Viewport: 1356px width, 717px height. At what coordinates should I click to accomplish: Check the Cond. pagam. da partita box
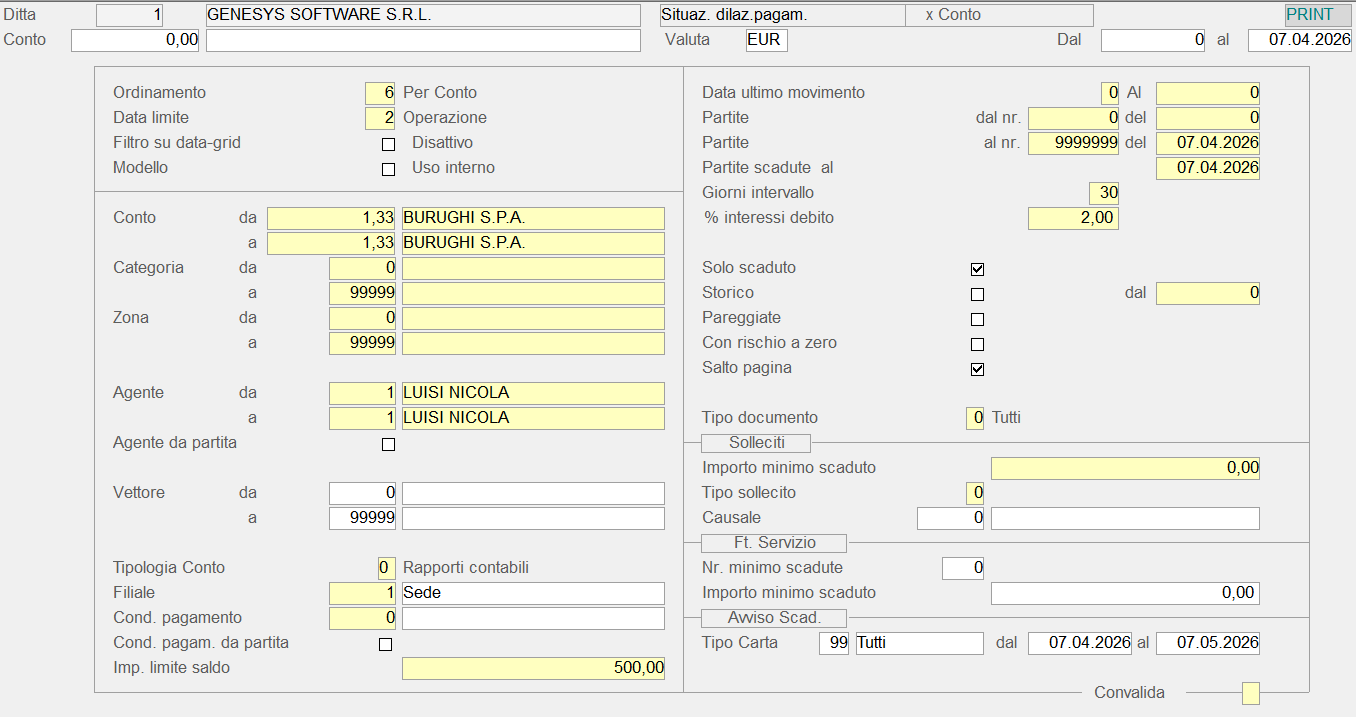coord(385,644)
